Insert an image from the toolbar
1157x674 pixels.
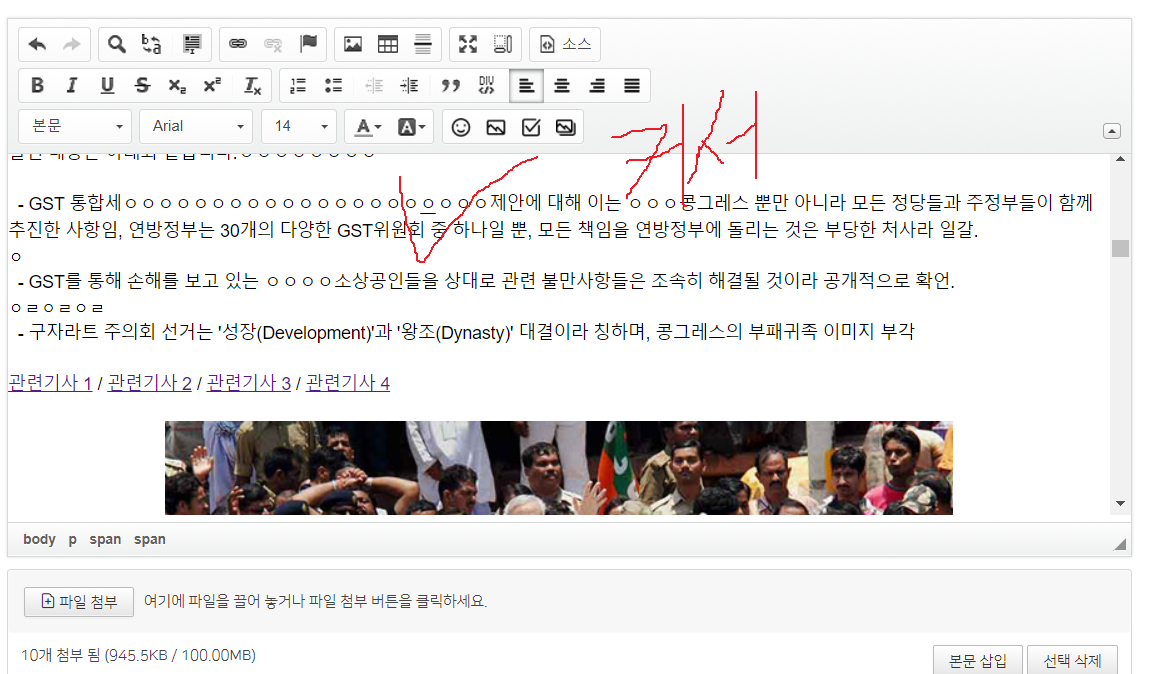click(353, 44)
